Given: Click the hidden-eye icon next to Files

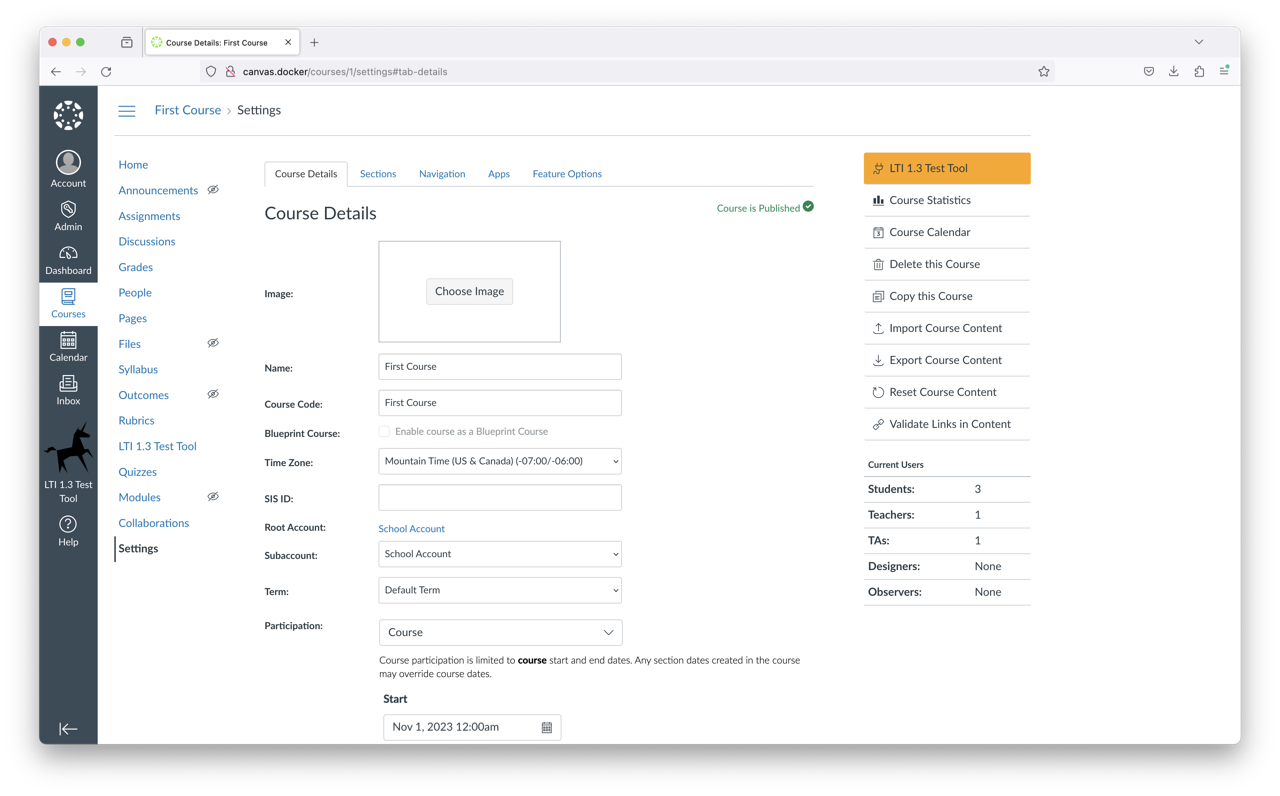Looking at the screenshot, I should point(213,343).
